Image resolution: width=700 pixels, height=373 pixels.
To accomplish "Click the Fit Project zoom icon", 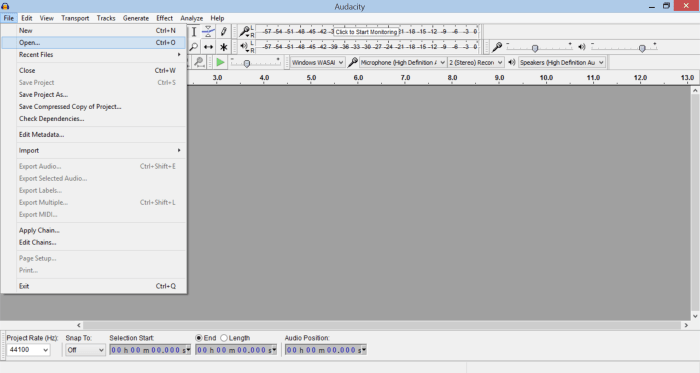I will [199, 62].
